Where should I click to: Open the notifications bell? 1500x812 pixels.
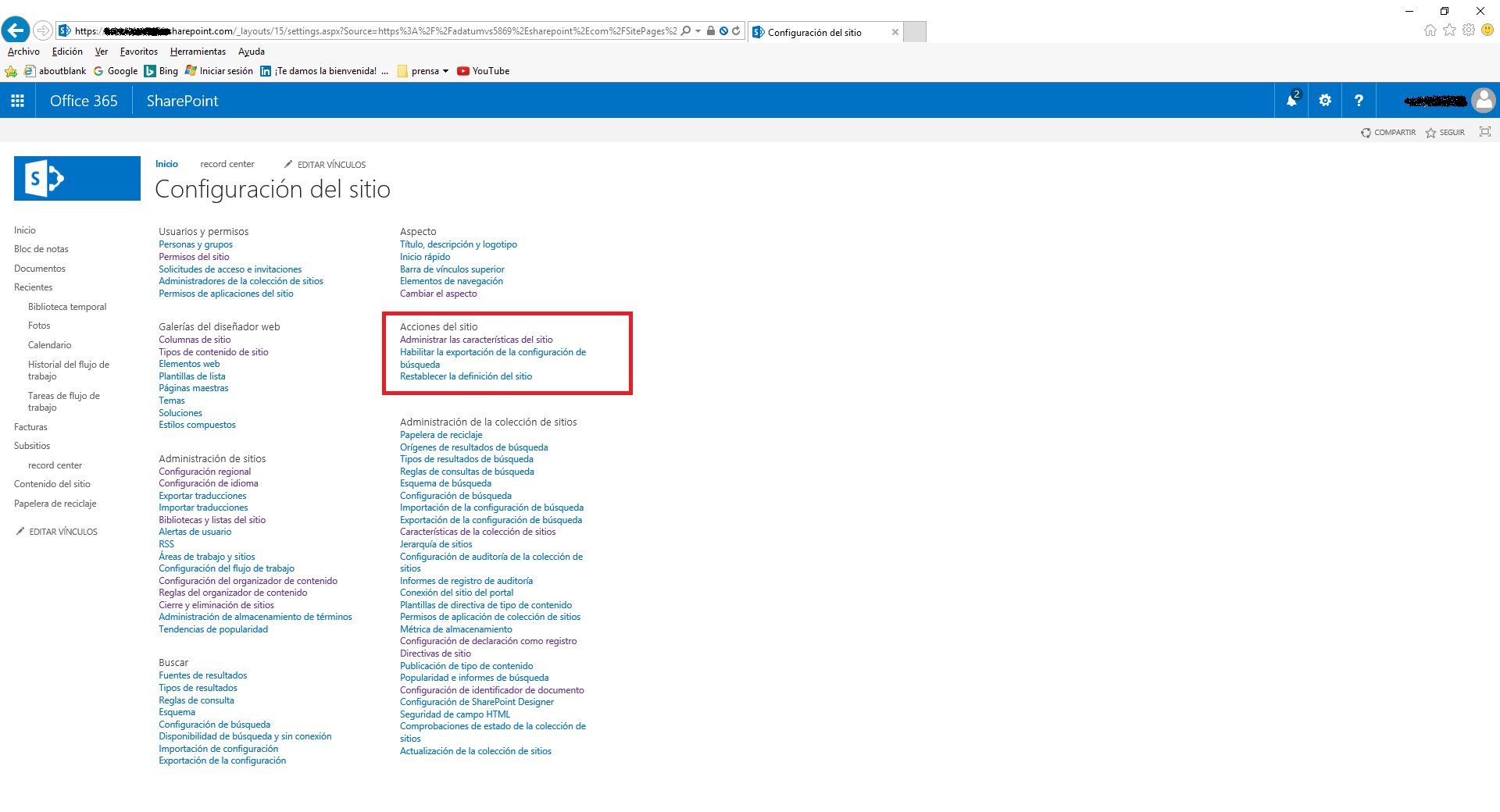(x=1291, y=100)
